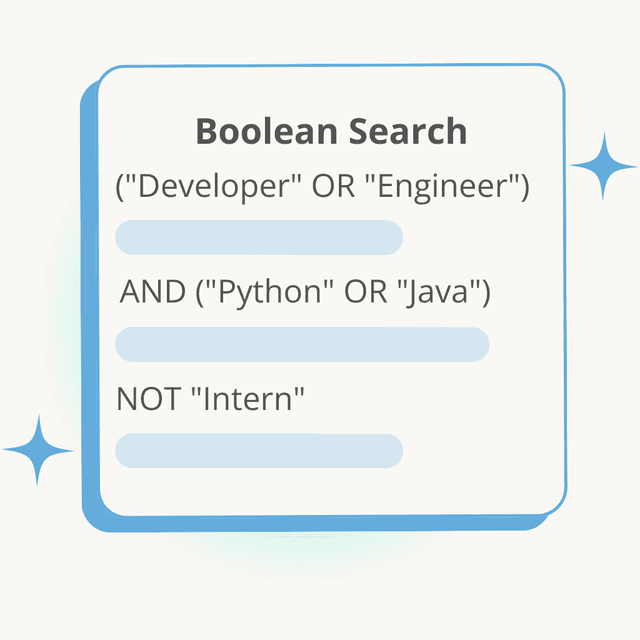The image size is (640, 640).
Task: Click the AND operator
Action: click(153, 293)
